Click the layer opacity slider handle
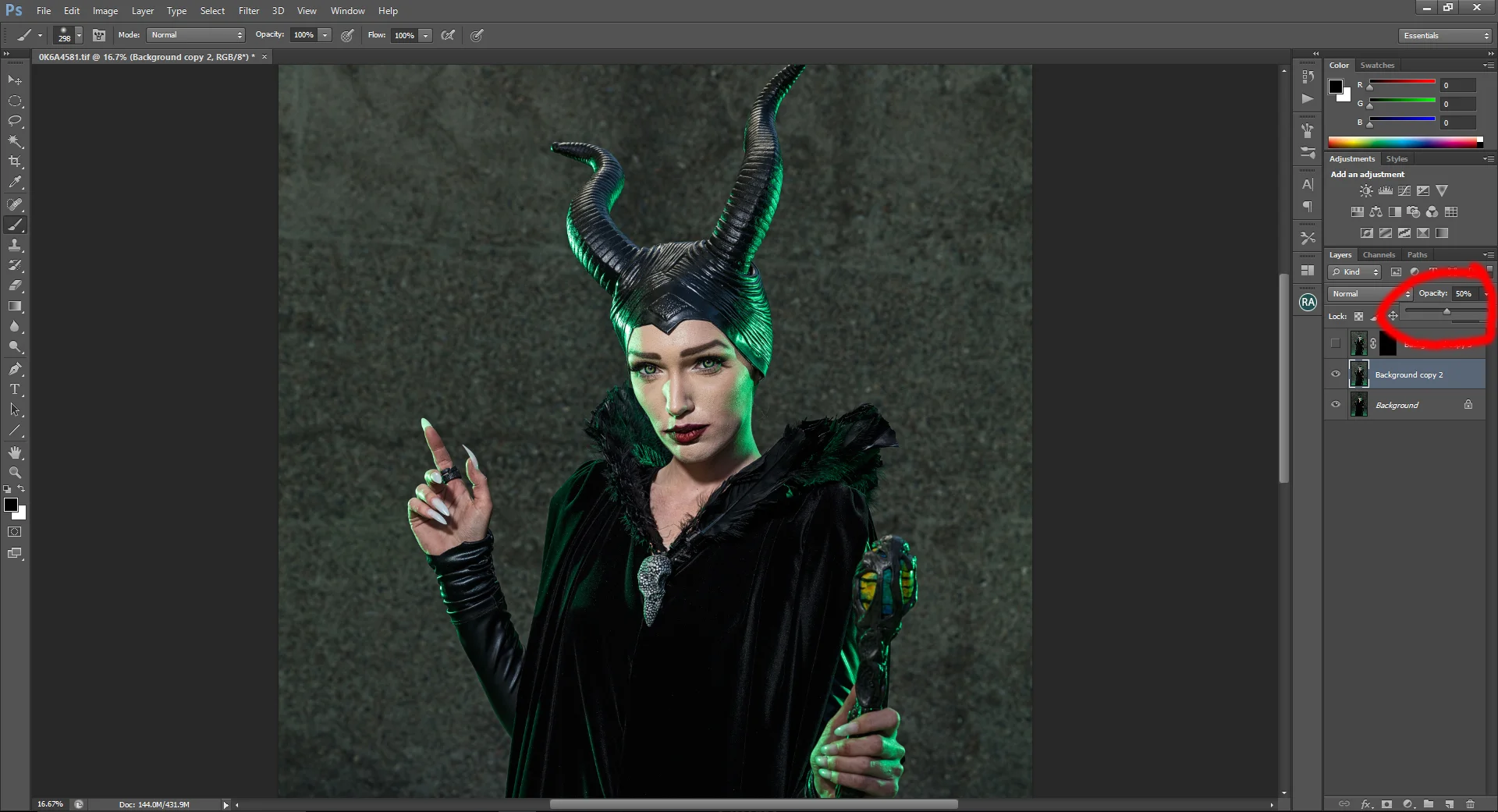Screen dimensions: 1498x812 tap(1447, 311)
